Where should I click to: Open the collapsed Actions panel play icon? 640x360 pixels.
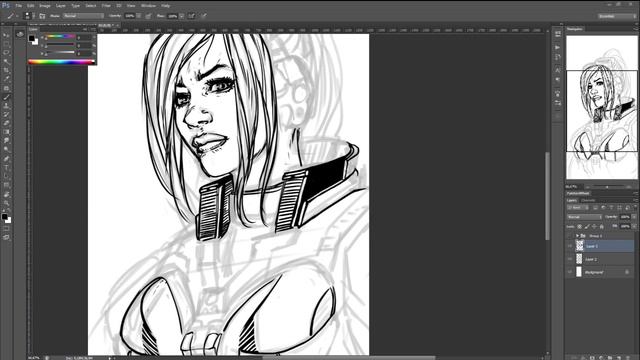point(558,47)
